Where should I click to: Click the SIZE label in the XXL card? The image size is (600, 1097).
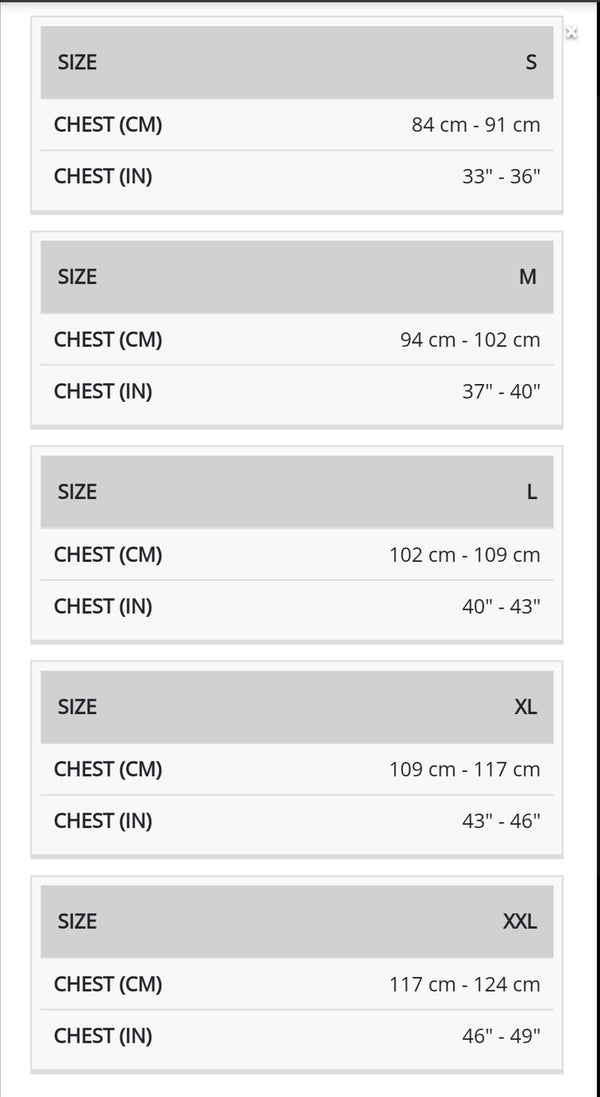77,922
